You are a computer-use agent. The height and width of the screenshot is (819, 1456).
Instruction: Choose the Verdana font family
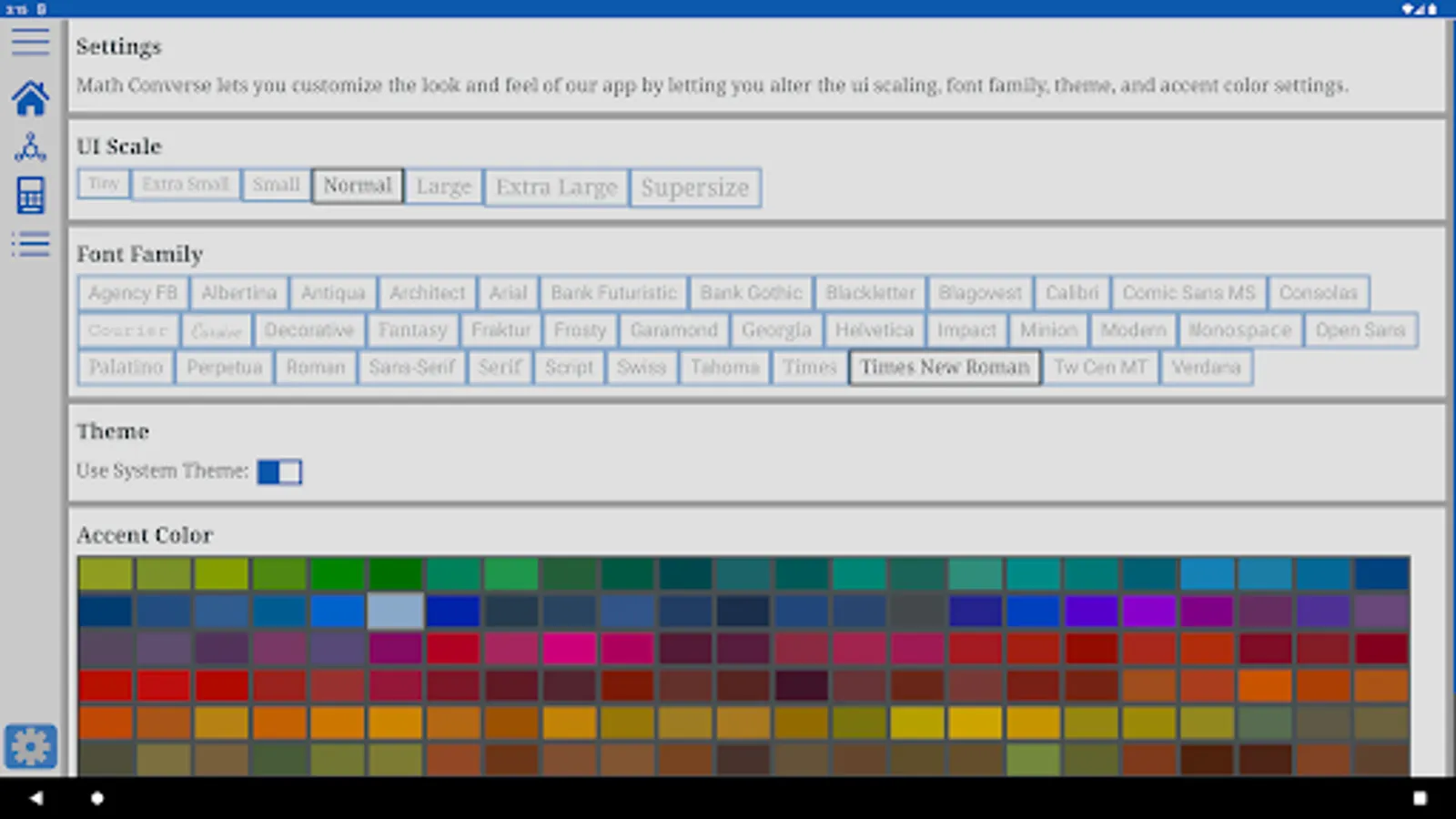[x=1207, y=368]
